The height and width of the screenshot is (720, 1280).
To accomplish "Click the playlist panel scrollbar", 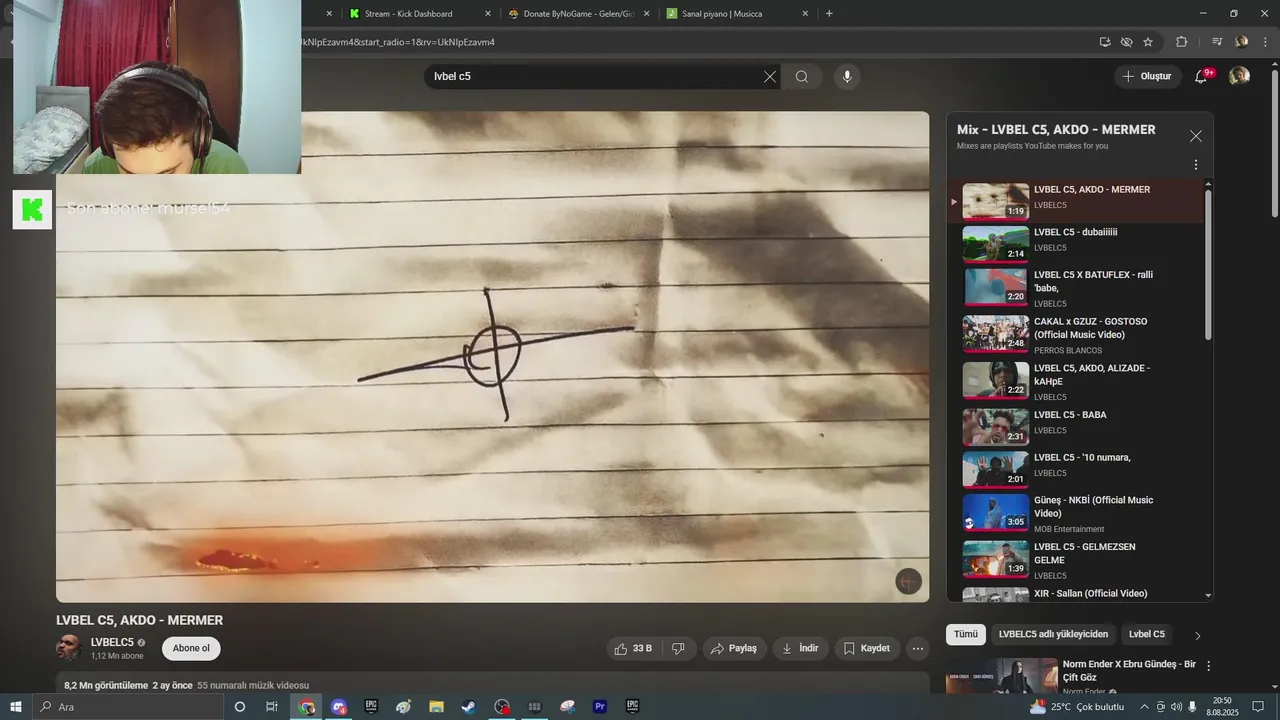I will click(1208, 264).
